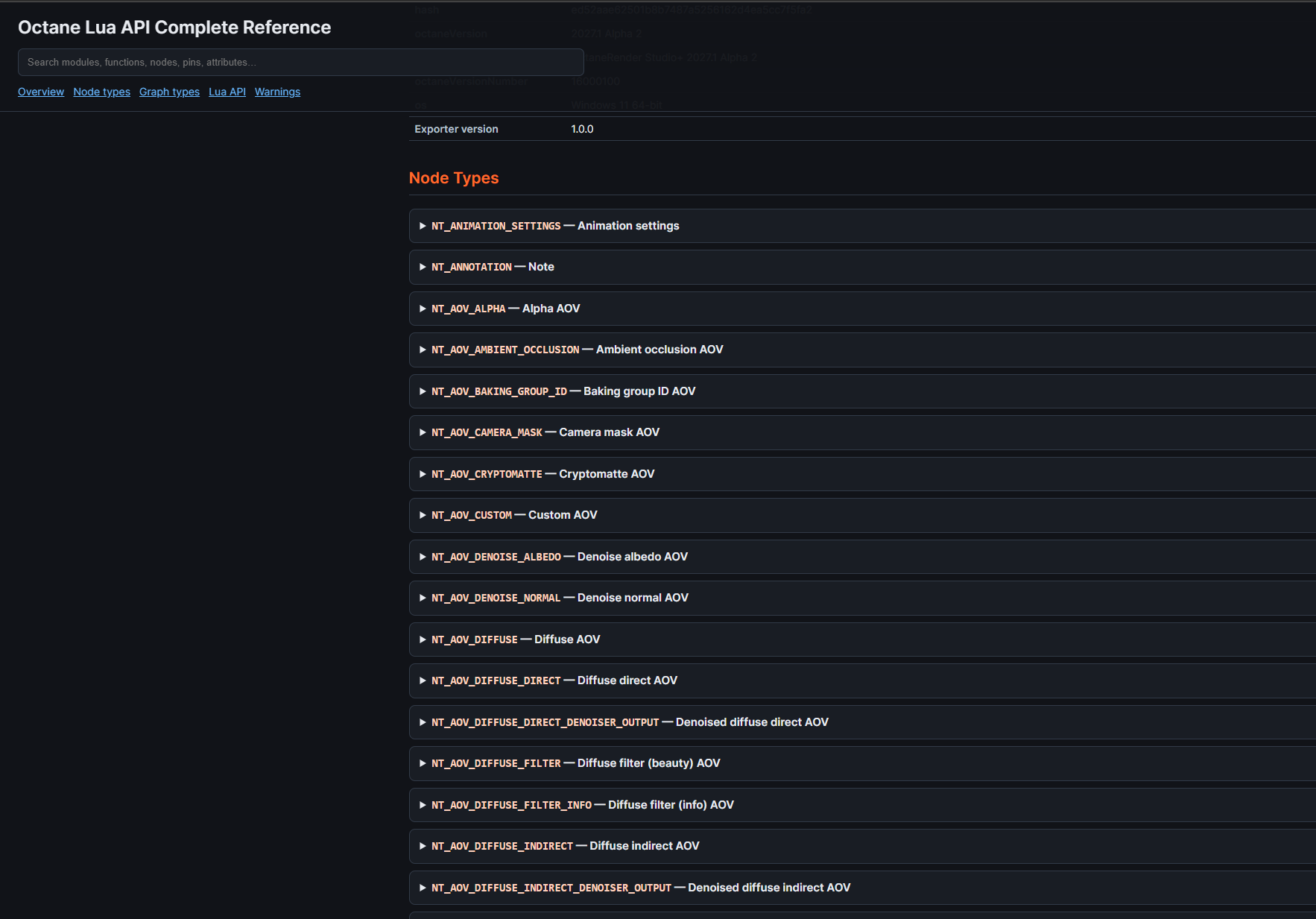This screenshot has height=919, width=1316.
Task: Click the Node Types section heading
Action: pos(454,178)
